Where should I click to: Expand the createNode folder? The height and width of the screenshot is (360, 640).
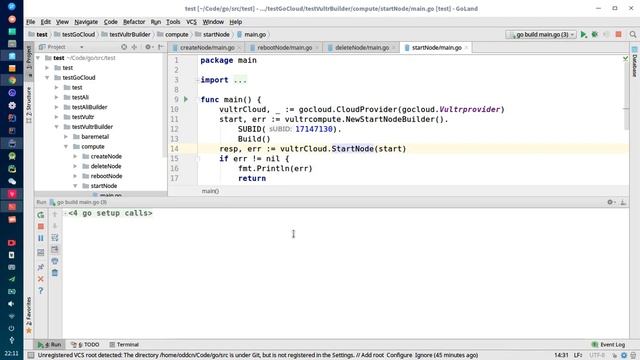click(x=76, y=156)
